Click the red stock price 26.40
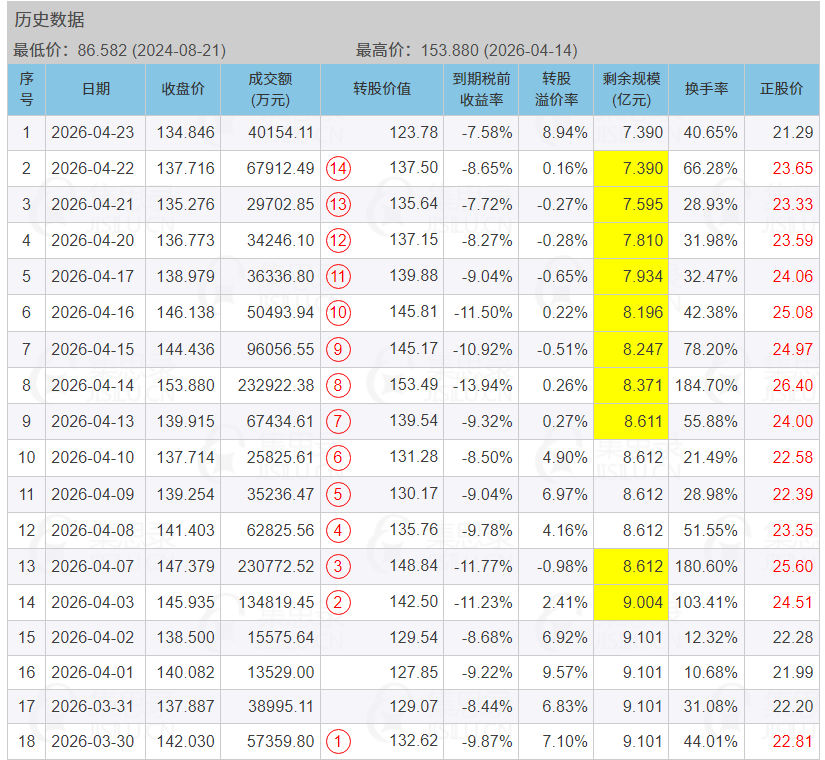 coord(784,385)
